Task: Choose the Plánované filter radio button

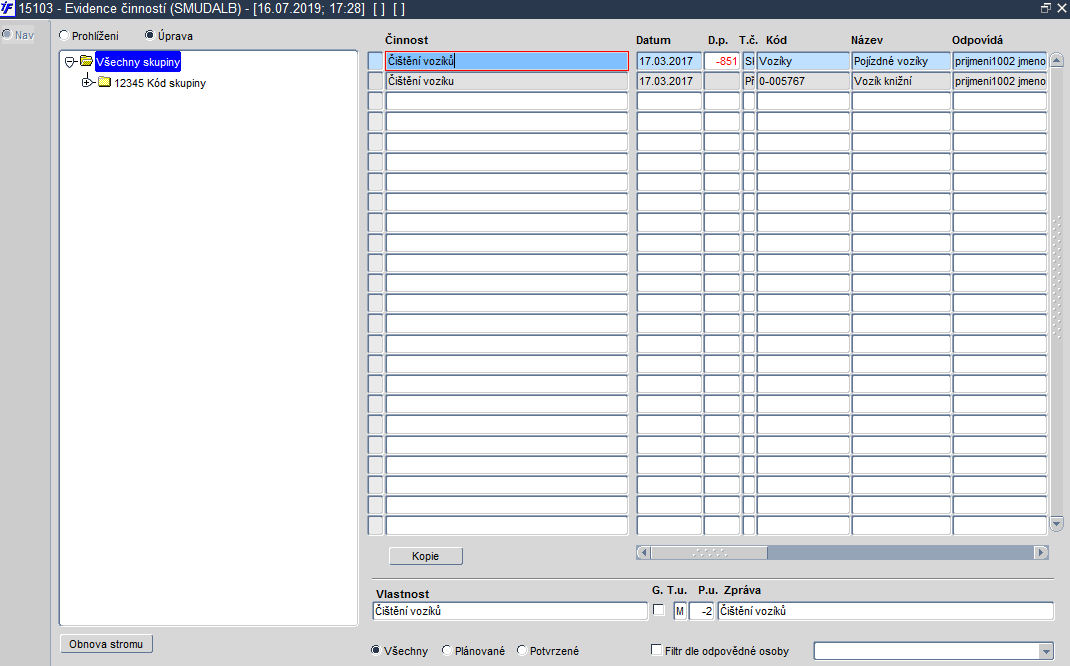Action: coord(447,650)
